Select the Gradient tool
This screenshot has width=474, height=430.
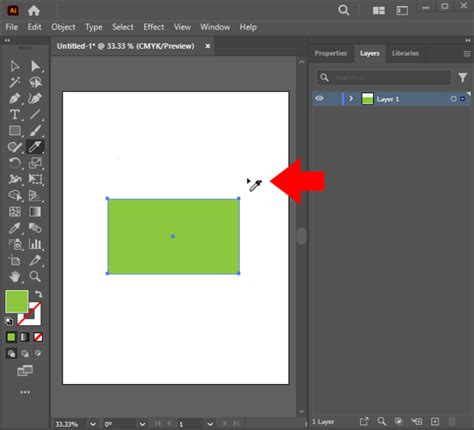click(35, 212)
